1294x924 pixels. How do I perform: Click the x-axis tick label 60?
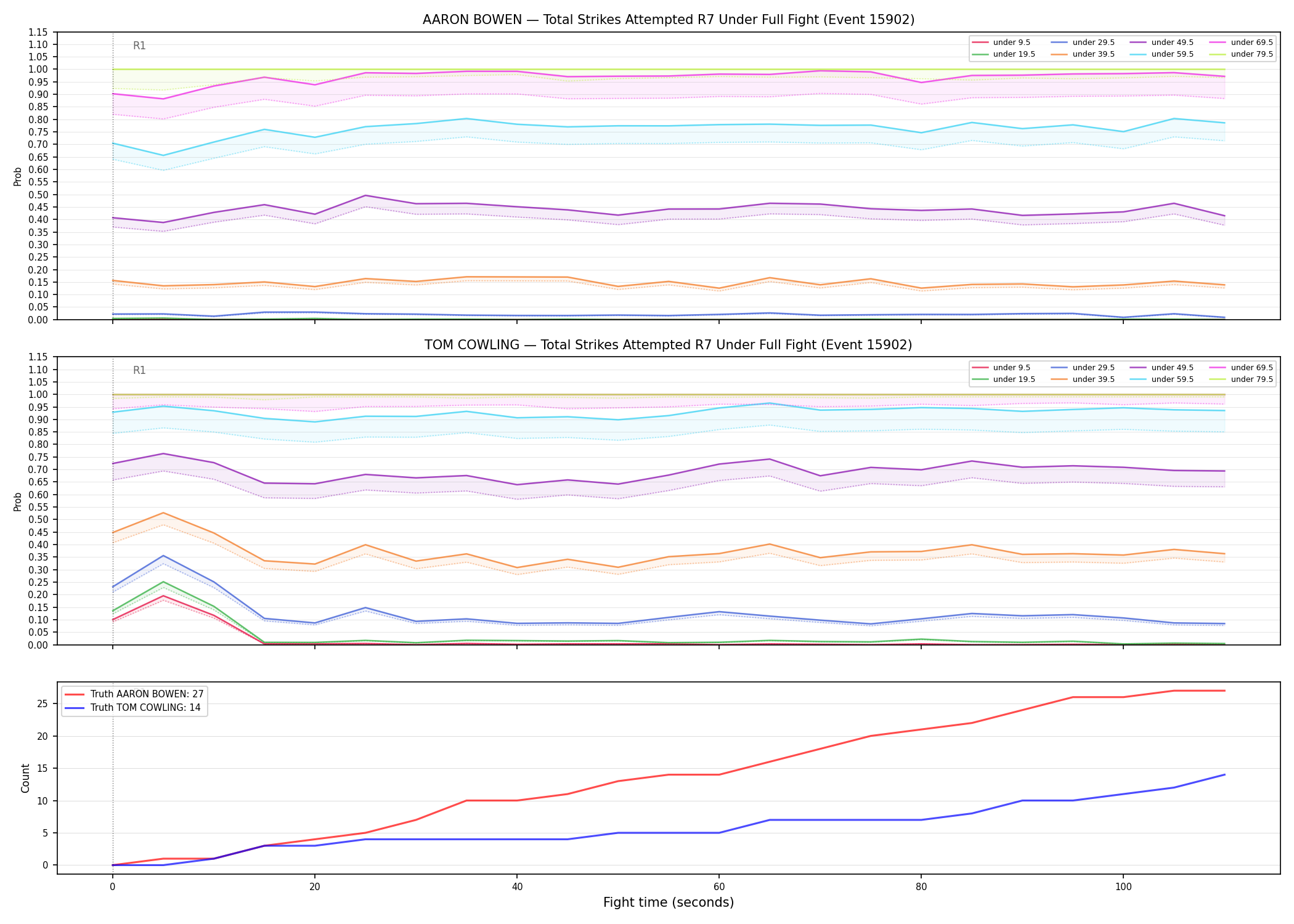point(718,887)
